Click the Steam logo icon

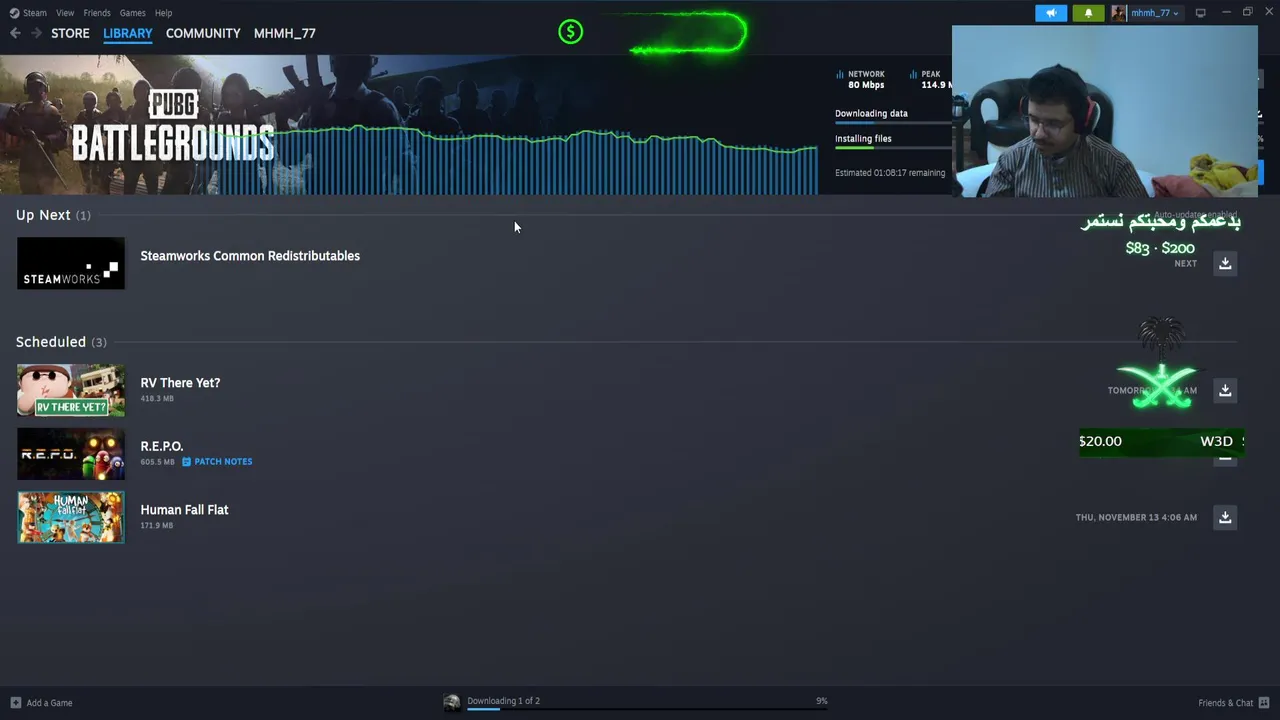click(x=14, y=13)
